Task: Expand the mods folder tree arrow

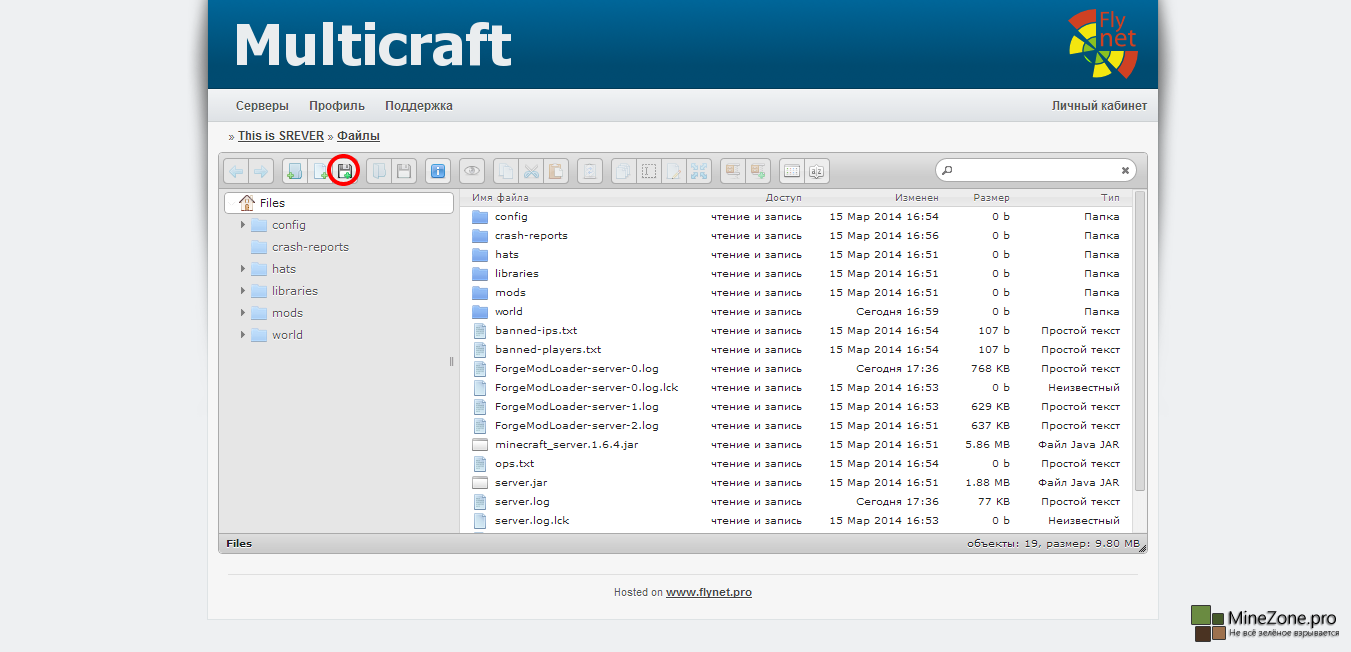Action: 243,313
